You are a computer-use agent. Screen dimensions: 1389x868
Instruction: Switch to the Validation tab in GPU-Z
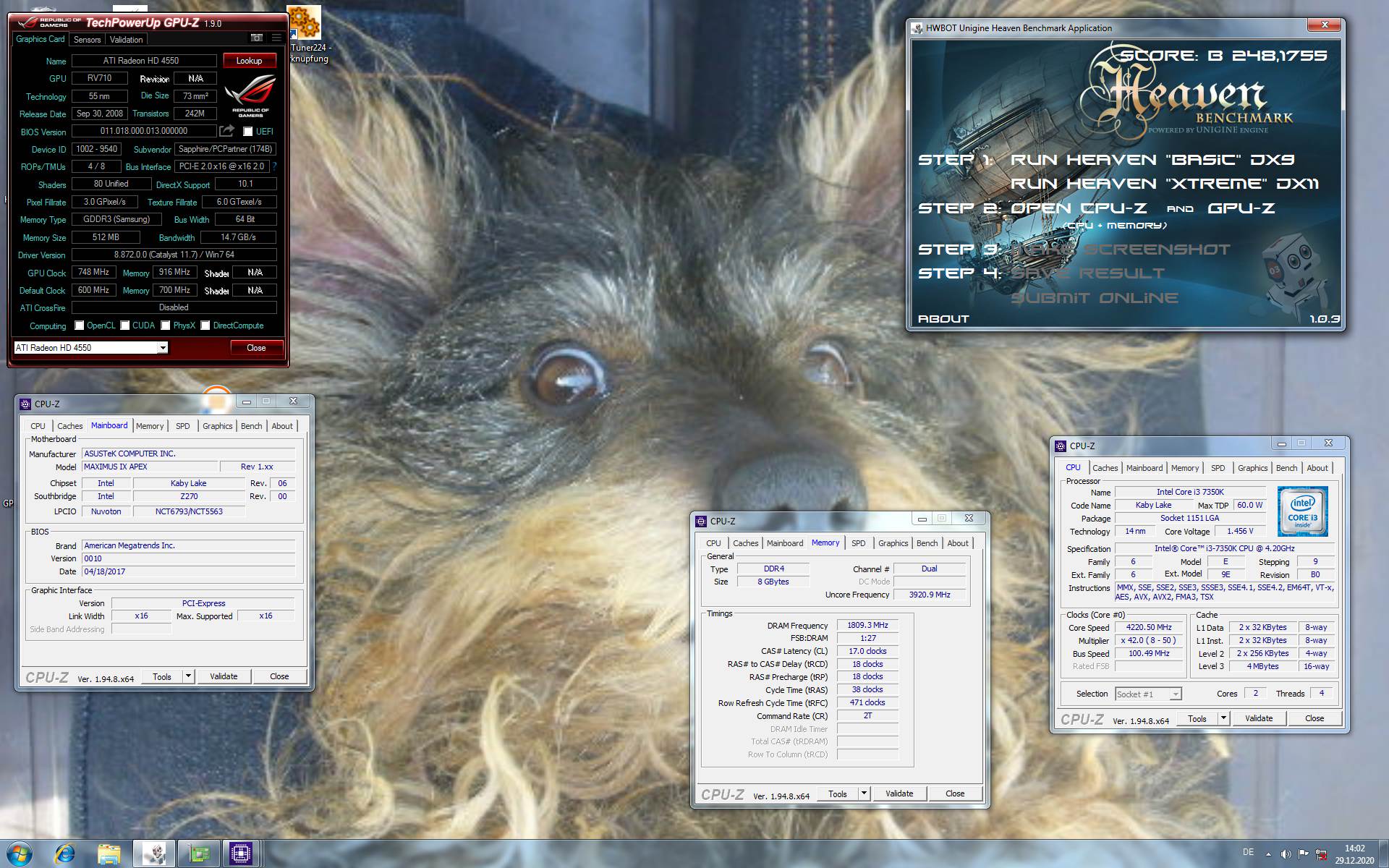[x=127, y=40]
